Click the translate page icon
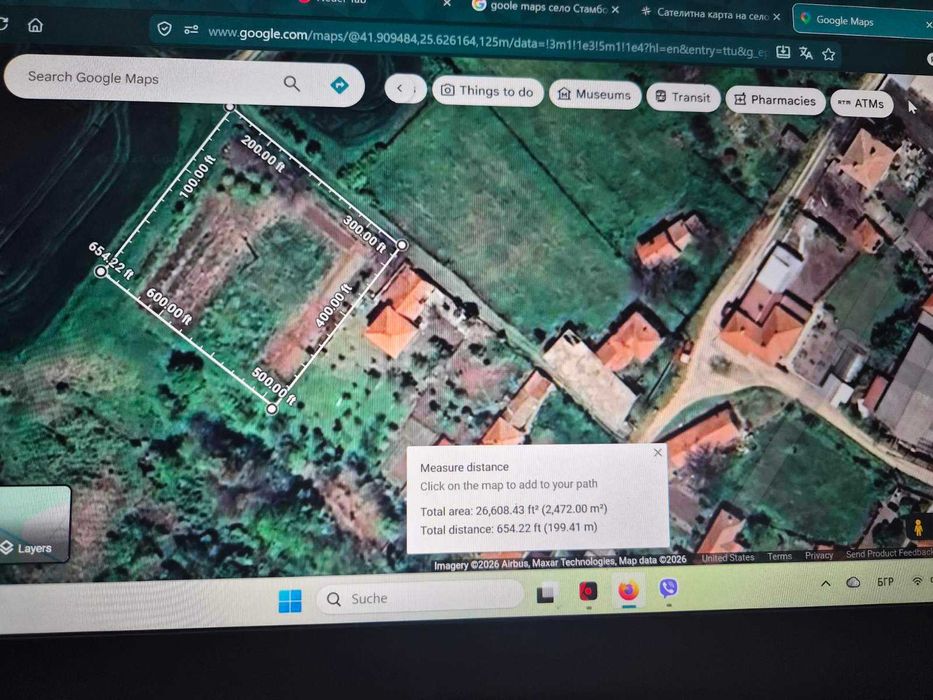This screenshot has width=933, height=700. pos(806,53)
